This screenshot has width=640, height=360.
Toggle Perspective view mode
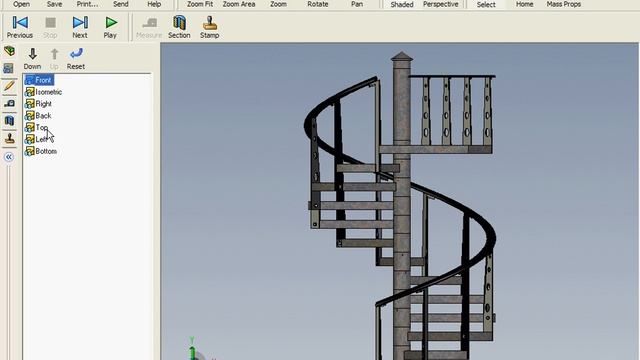440,4
